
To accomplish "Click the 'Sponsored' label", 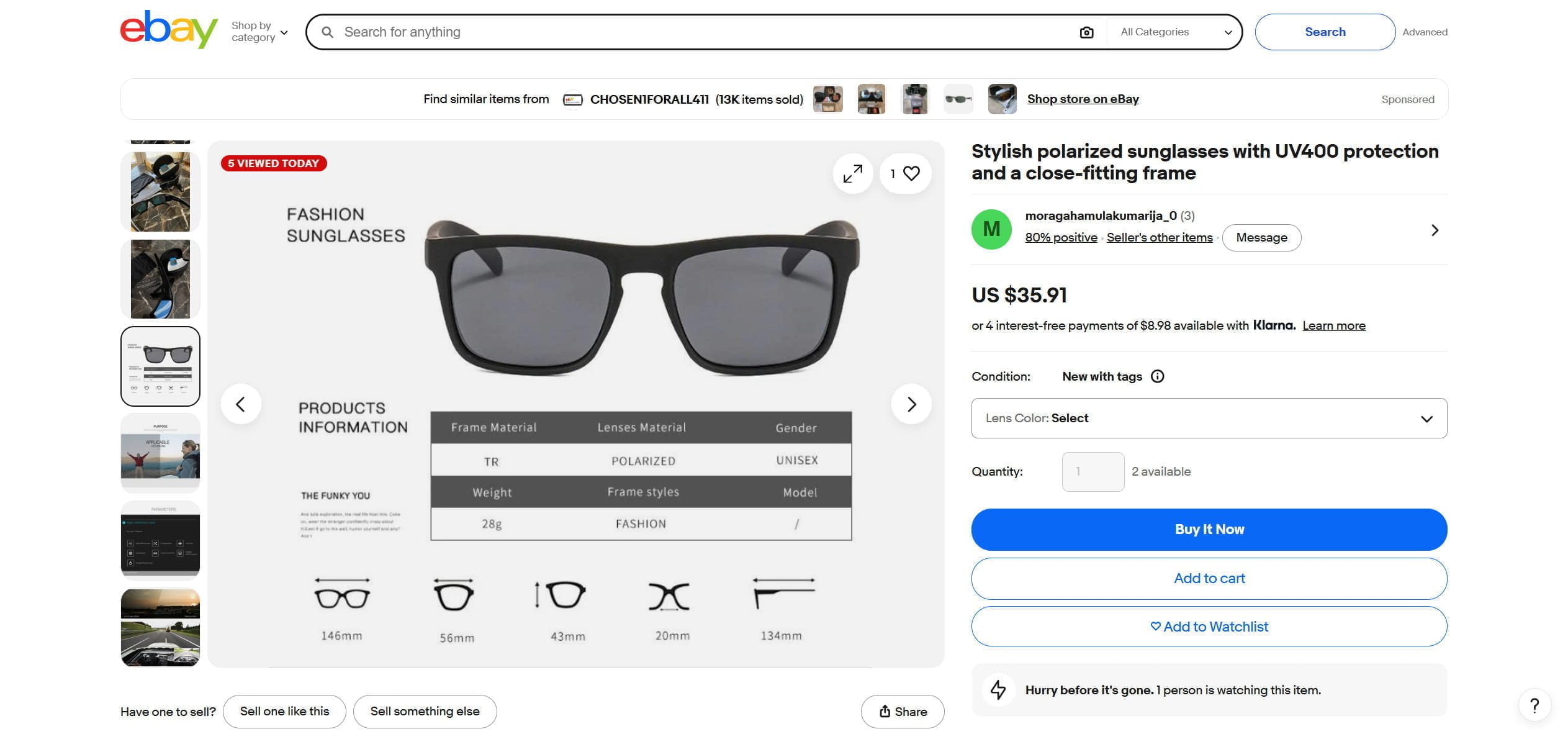I will pos(1407,99).
